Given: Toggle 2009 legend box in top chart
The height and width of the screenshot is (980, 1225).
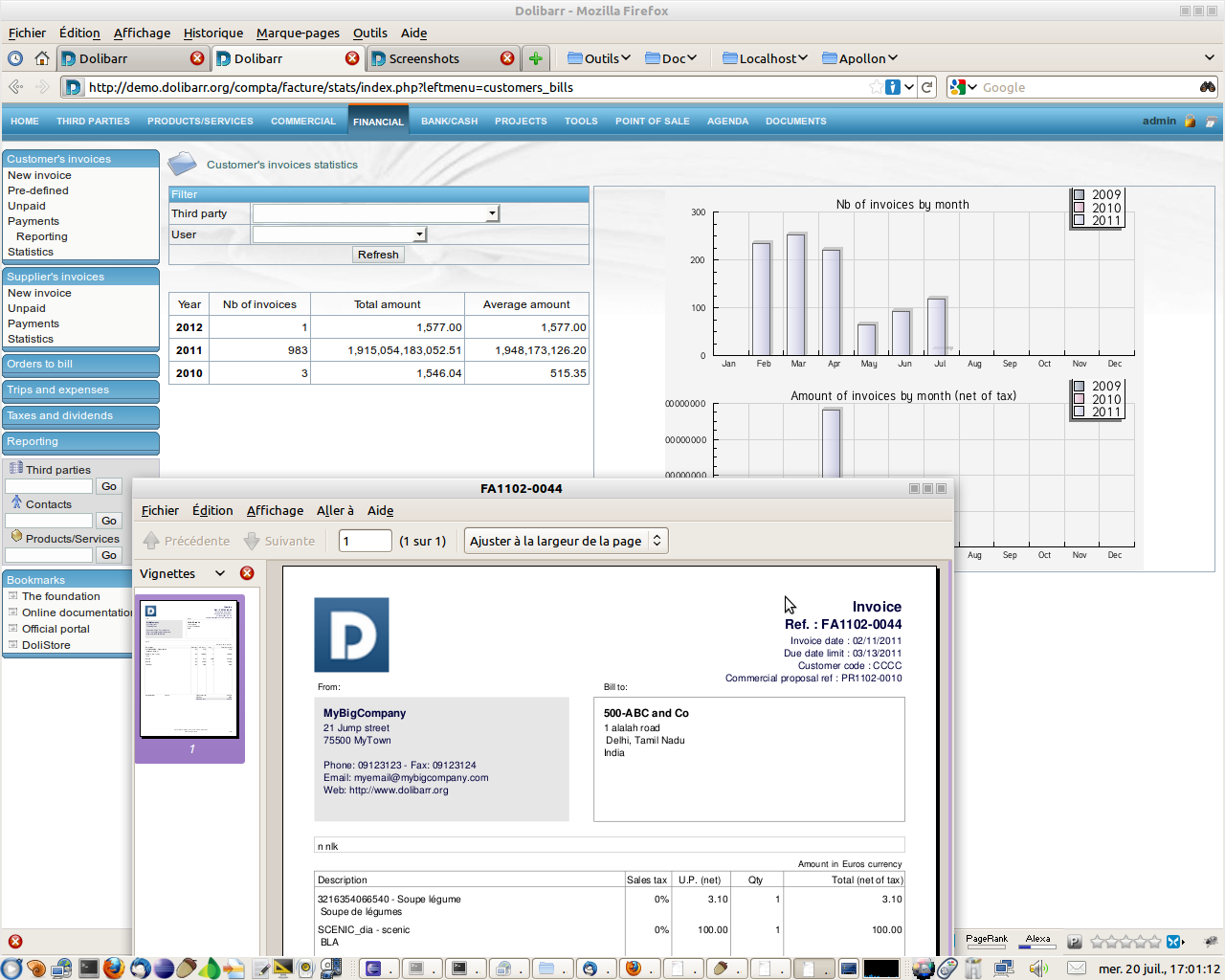Looking at the screenshot, I should point(1079,194).
